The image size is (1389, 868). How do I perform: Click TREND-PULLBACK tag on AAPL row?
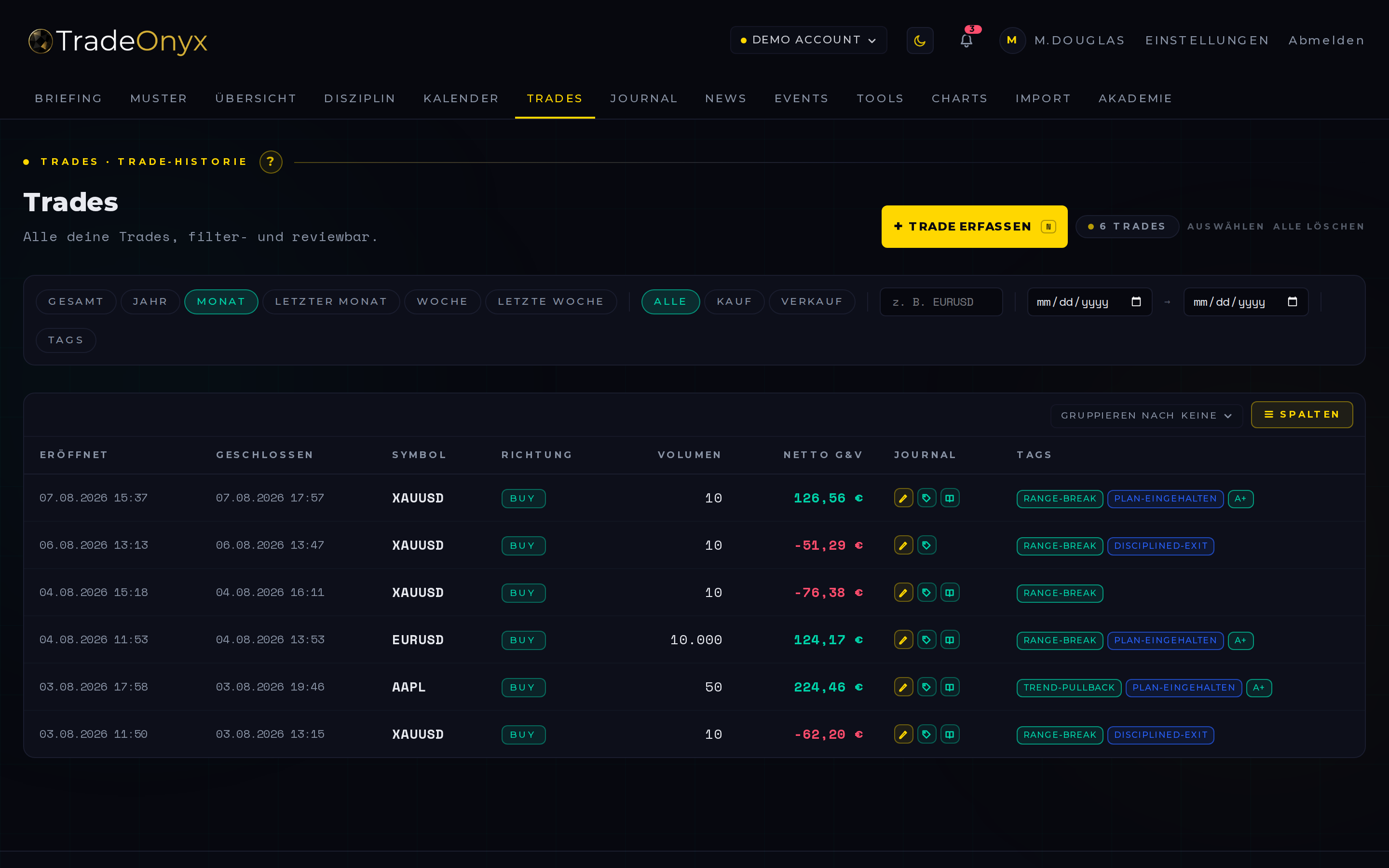click(1069, 688)
